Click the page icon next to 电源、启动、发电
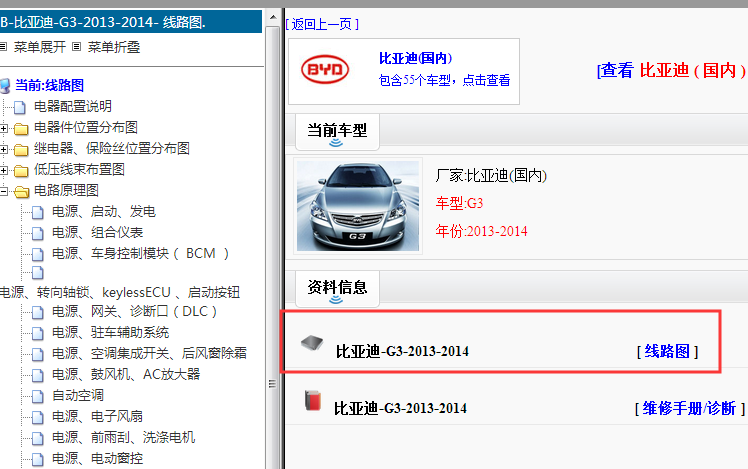This screenshot has height=469, width=748. pyautogui.click(x=38, y=212)
